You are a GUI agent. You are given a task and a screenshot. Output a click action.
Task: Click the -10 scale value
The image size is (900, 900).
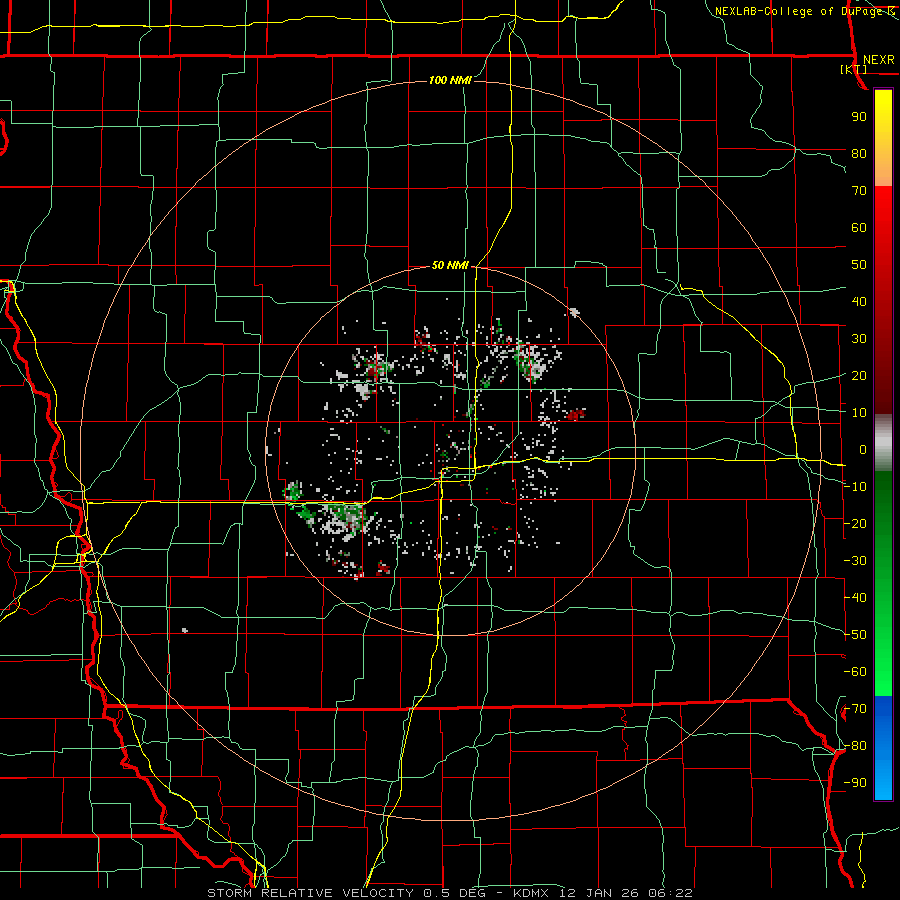(x=855, y=487)
